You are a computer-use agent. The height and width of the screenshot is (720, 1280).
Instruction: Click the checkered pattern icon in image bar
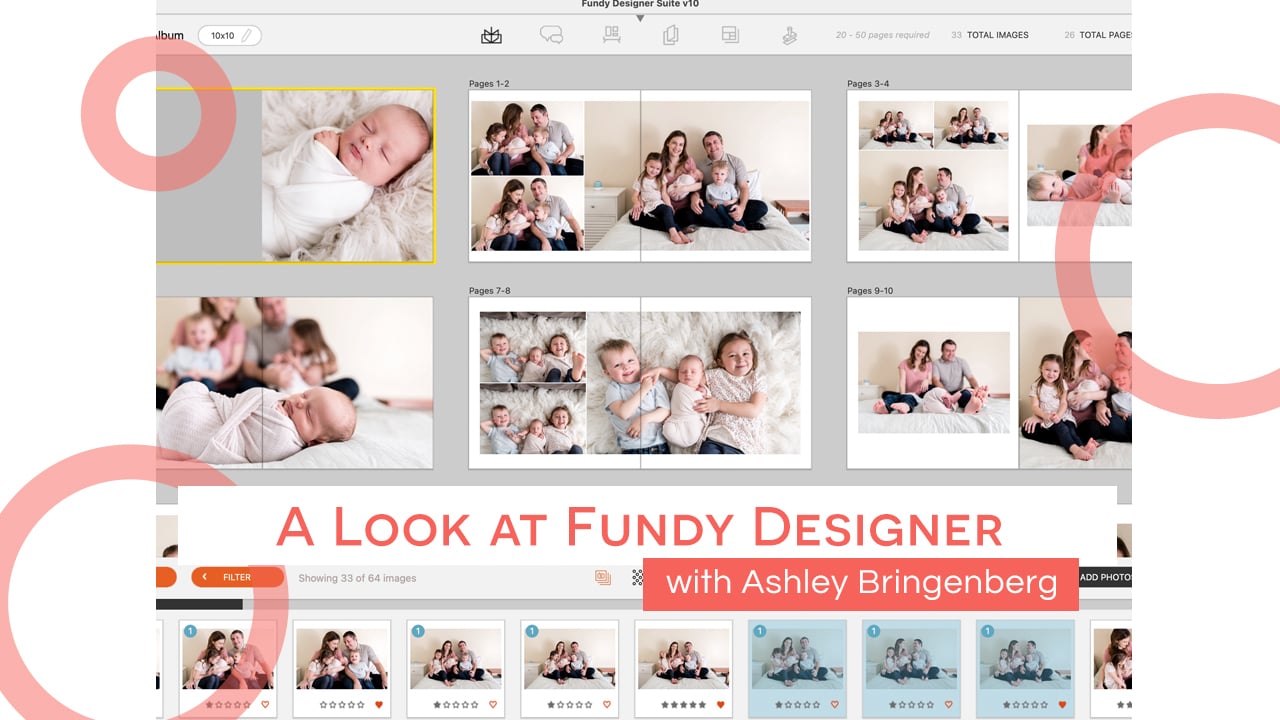click(x=637, y=577)
